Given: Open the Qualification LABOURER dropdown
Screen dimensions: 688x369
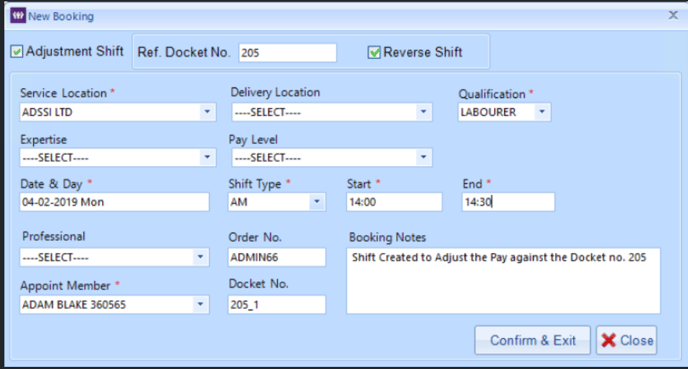Looking at the screenshot, I should point(542,112).
